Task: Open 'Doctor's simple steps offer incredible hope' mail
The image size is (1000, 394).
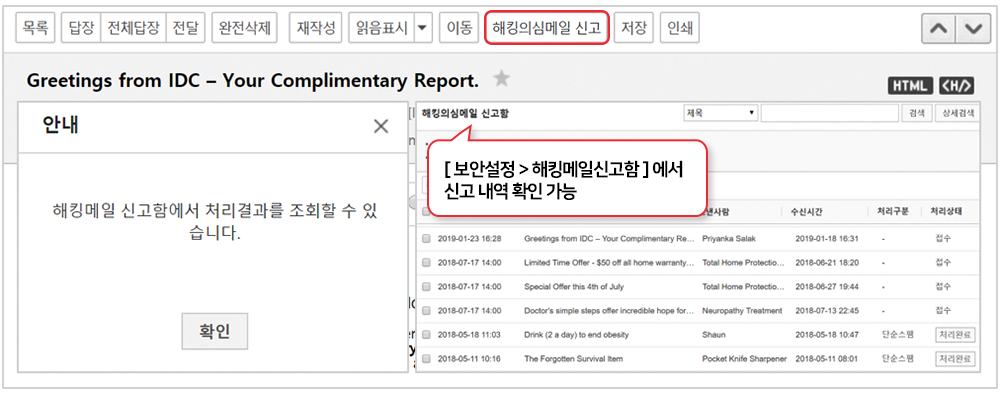Action: (609, 311)
